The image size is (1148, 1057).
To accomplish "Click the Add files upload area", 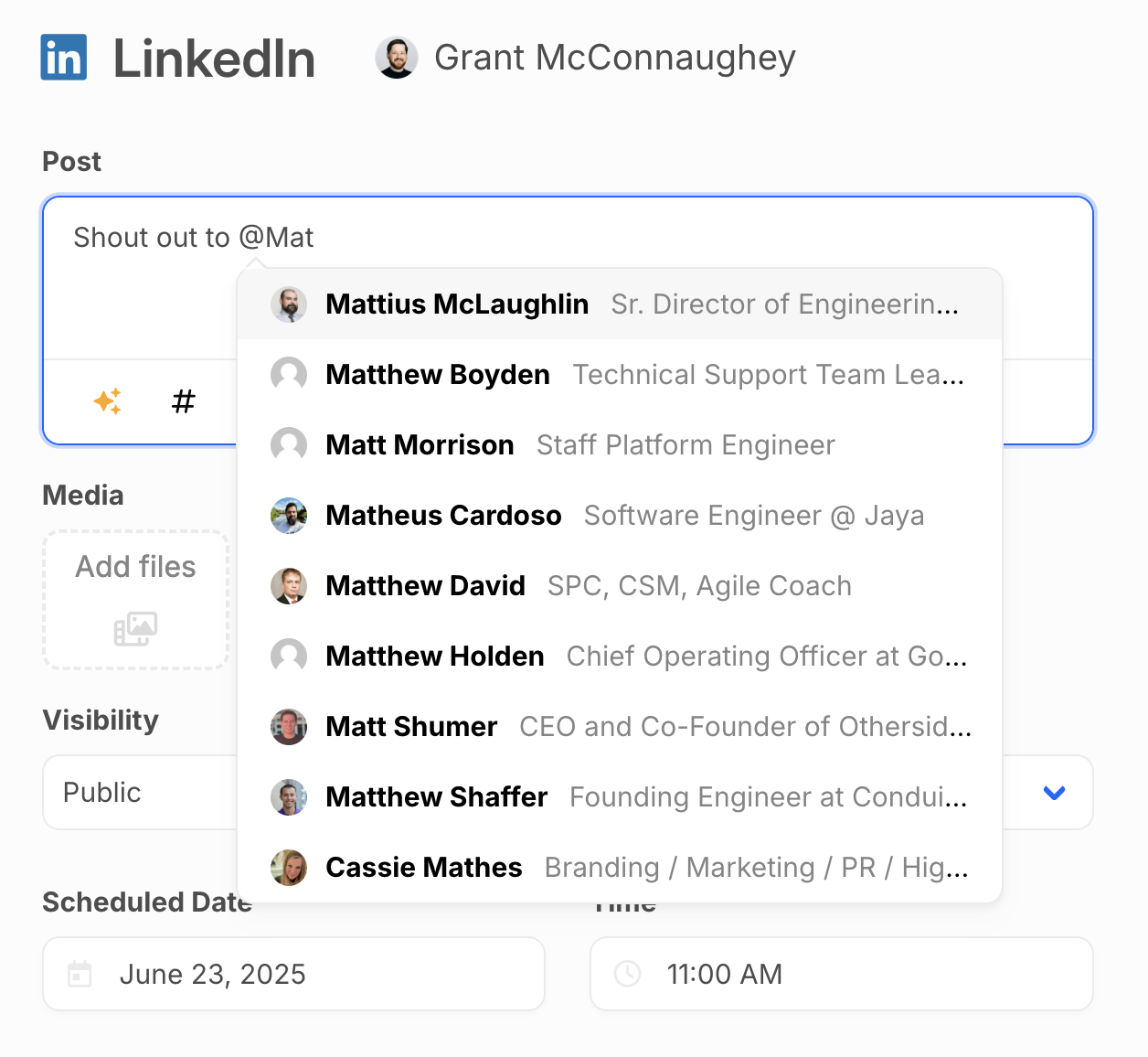I will coord(136,600).
